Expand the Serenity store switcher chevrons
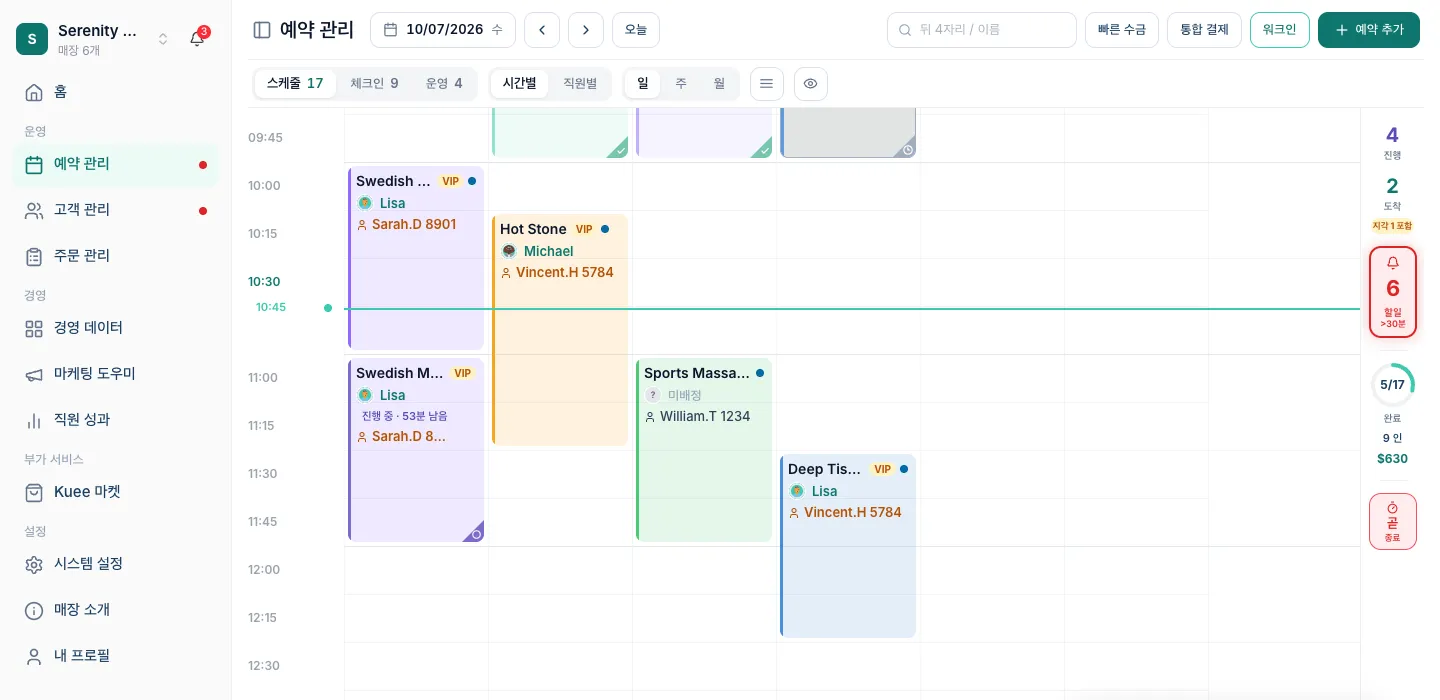Screen dimensions: 1440x700 tap(163, 39)
